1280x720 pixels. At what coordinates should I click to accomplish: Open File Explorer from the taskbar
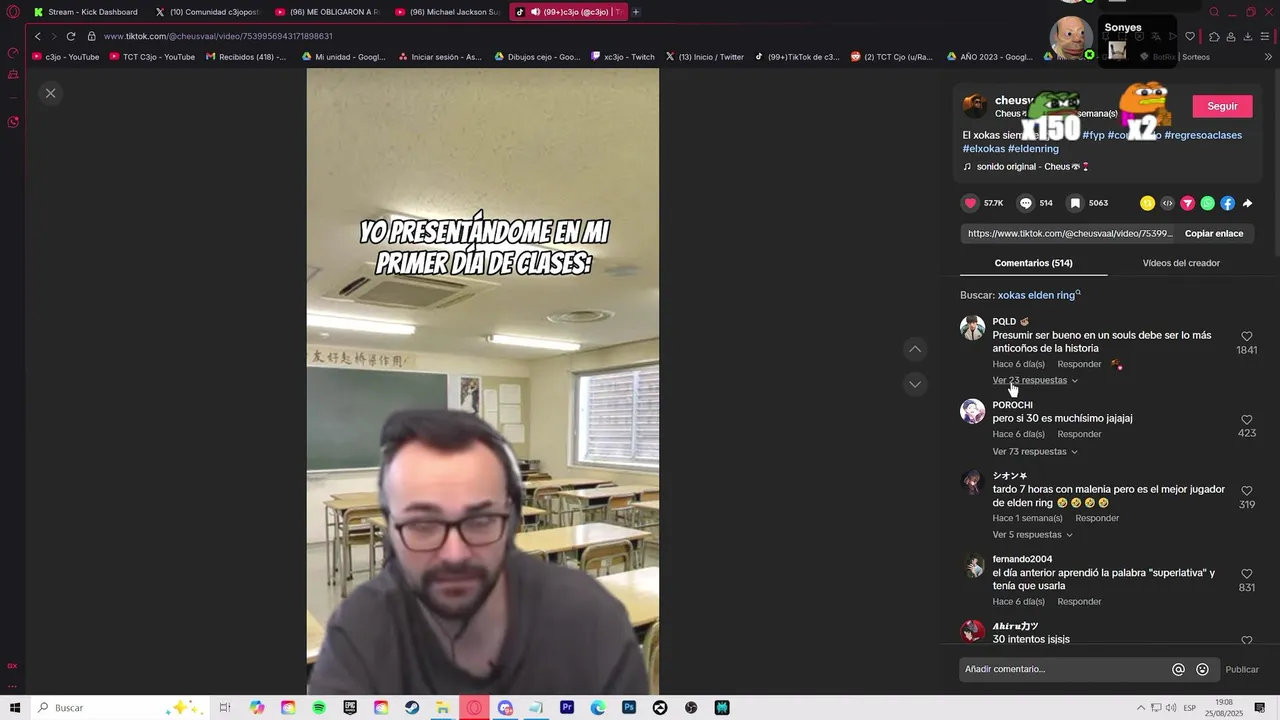tap(443, 708)
